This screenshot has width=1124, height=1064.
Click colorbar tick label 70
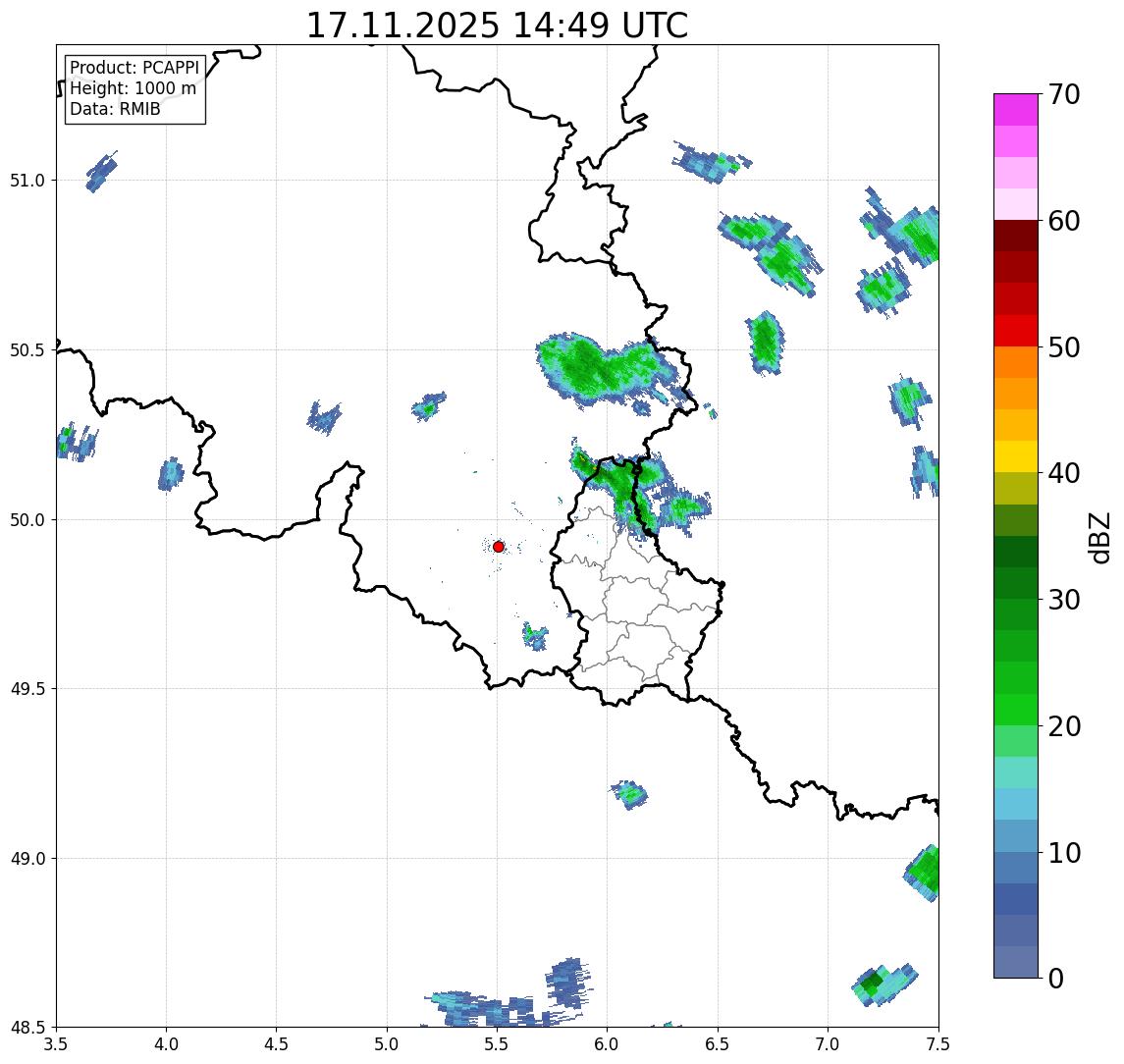pos(1064,94)
